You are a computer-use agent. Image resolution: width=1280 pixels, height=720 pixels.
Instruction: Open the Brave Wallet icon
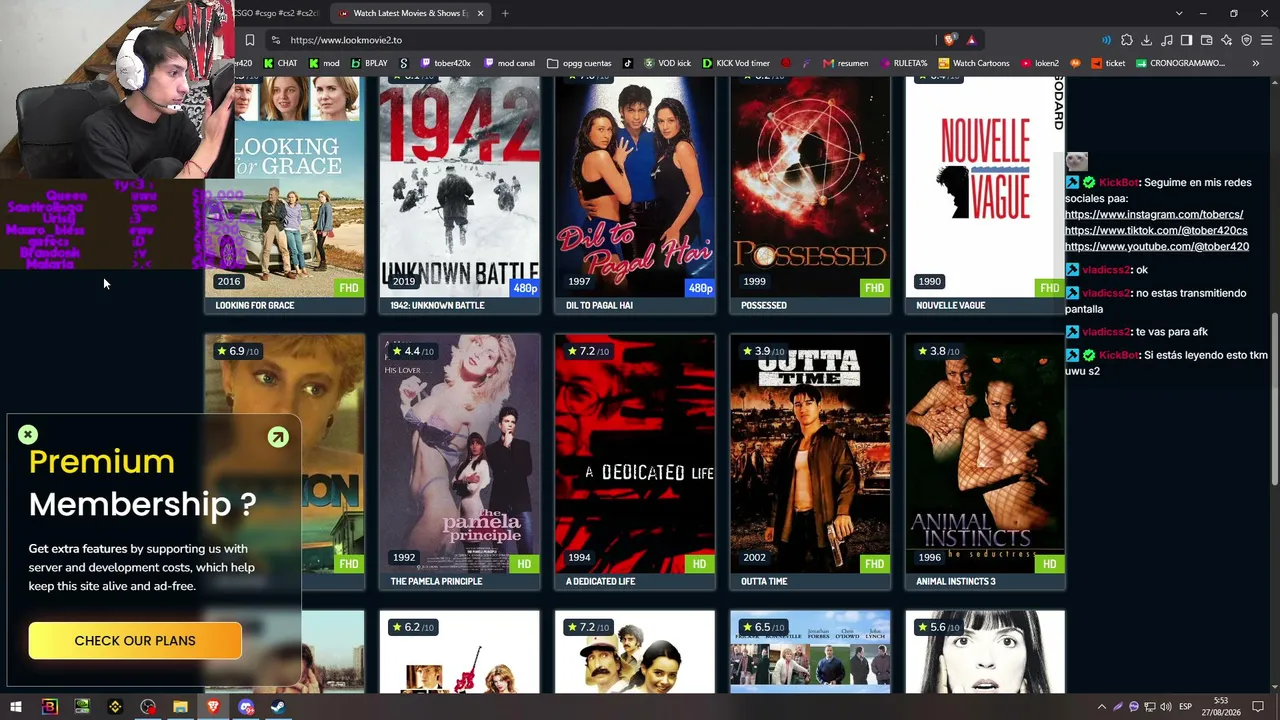coord(1207,40)
